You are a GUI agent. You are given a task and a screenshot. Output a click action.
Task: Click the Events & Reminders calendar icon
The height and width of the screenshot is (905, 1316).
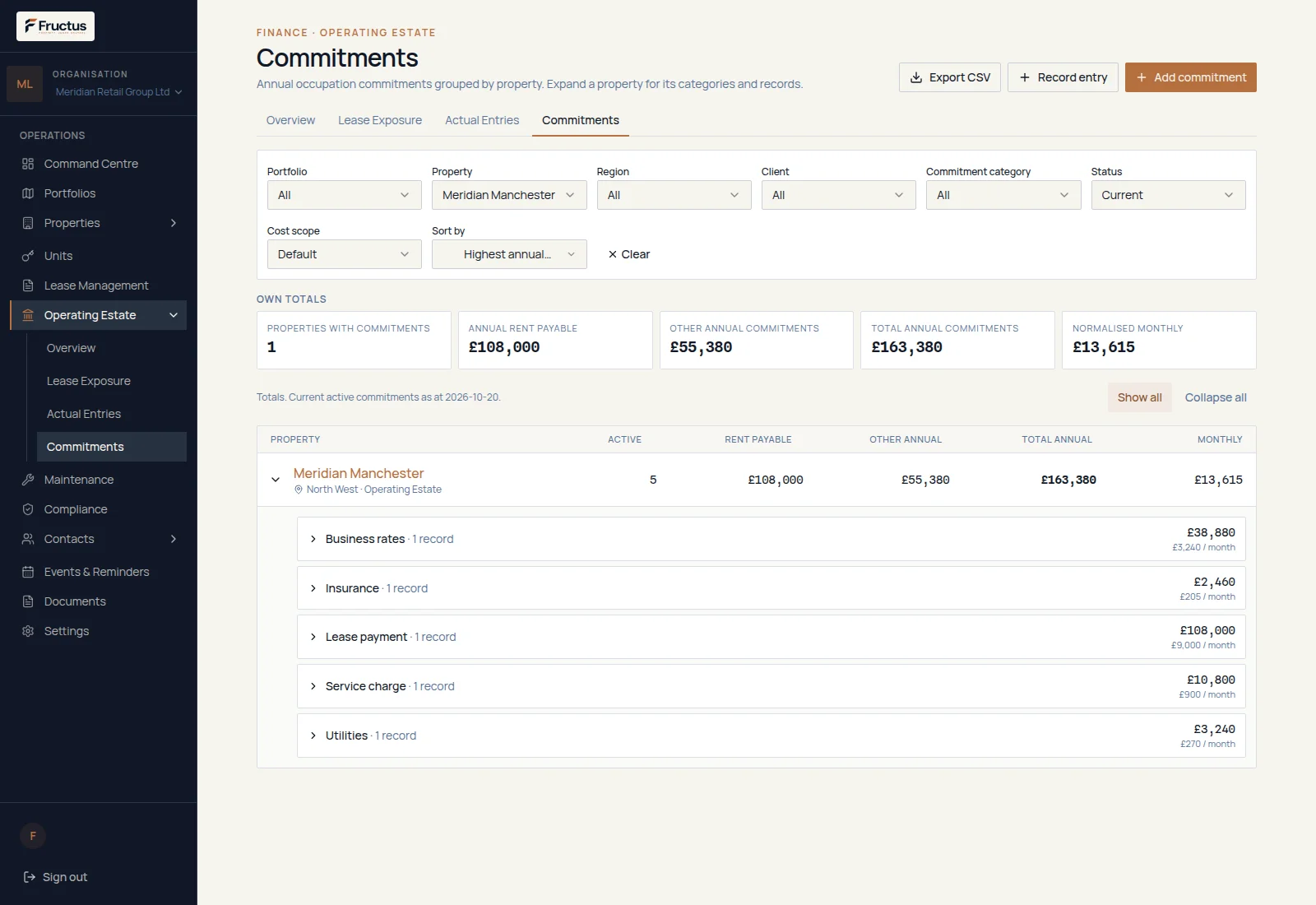tap(28, 572)
